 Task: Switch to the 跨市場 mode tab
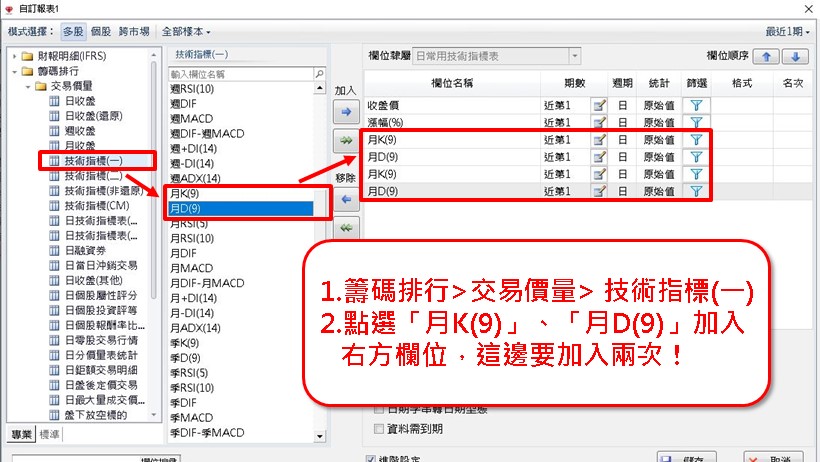pyautogui.click(x=133, y=31)
